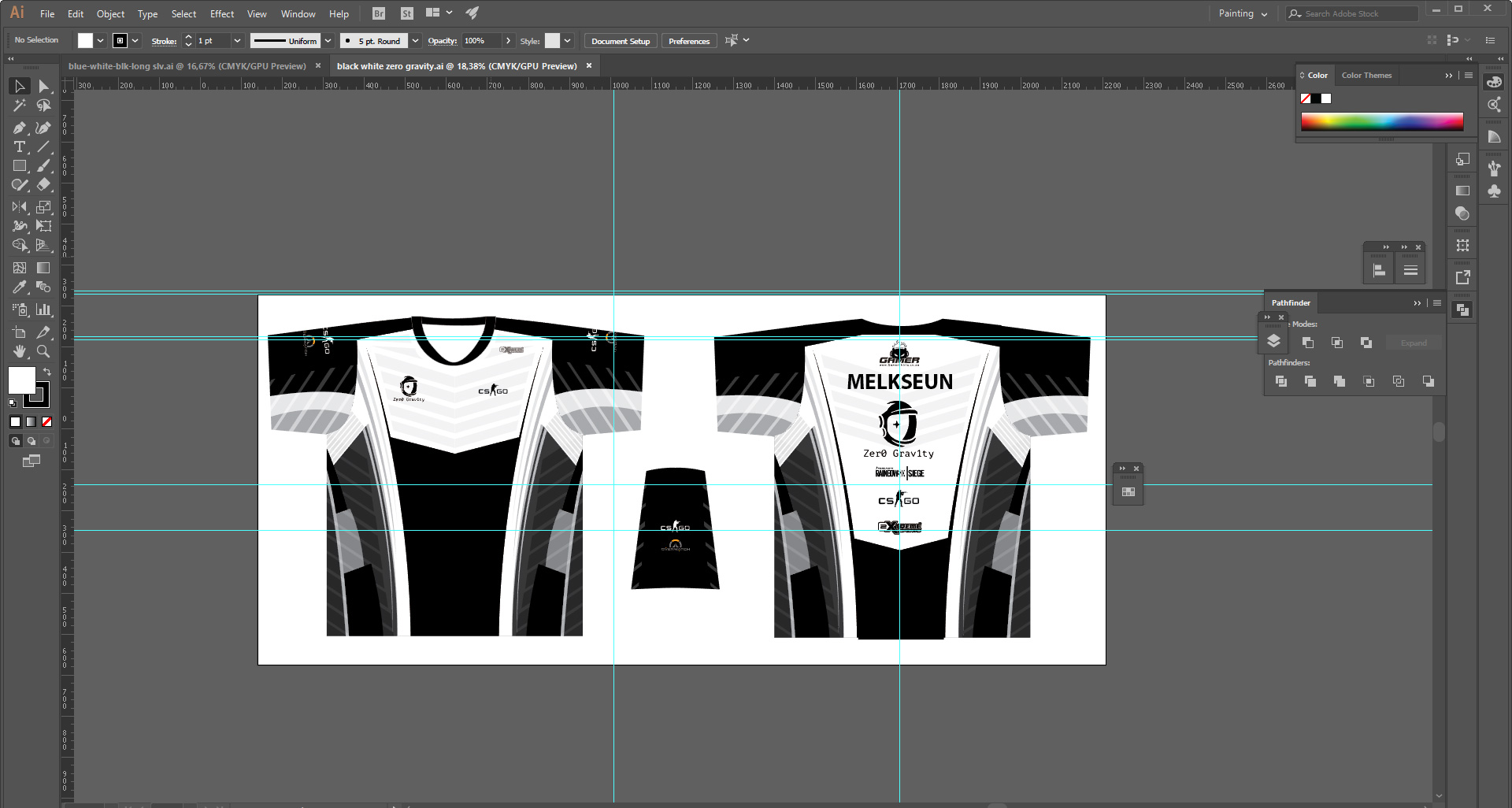Select the Width/Warp tool
The image size is (1512, 808).
pos(20,226)
